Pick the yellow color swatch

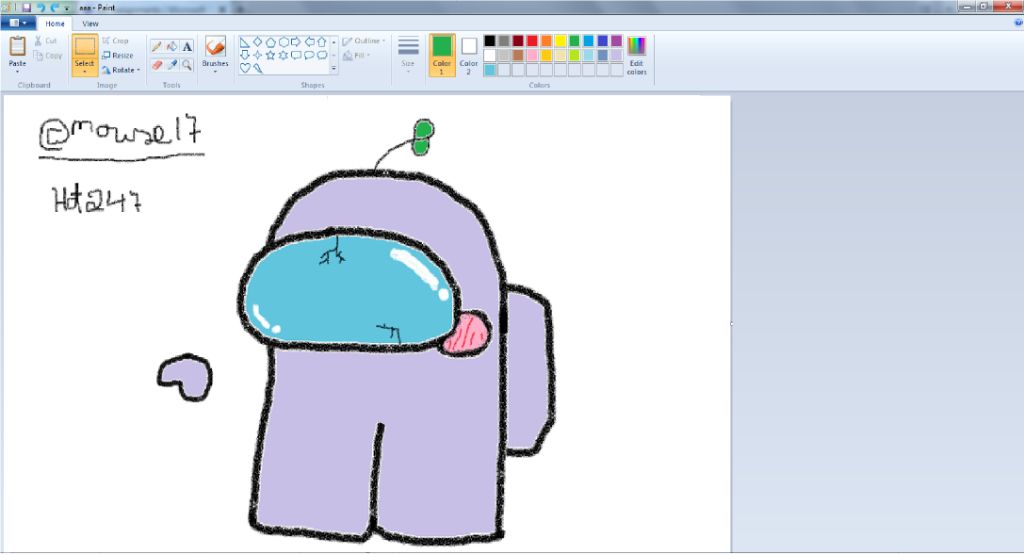pos(560,41)
